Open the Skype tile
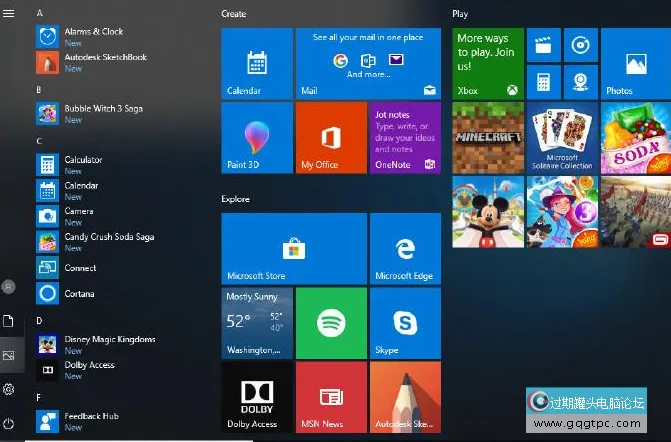Image resolution: width=671 pixels, height=442 pixels. (x=405, y=323)
